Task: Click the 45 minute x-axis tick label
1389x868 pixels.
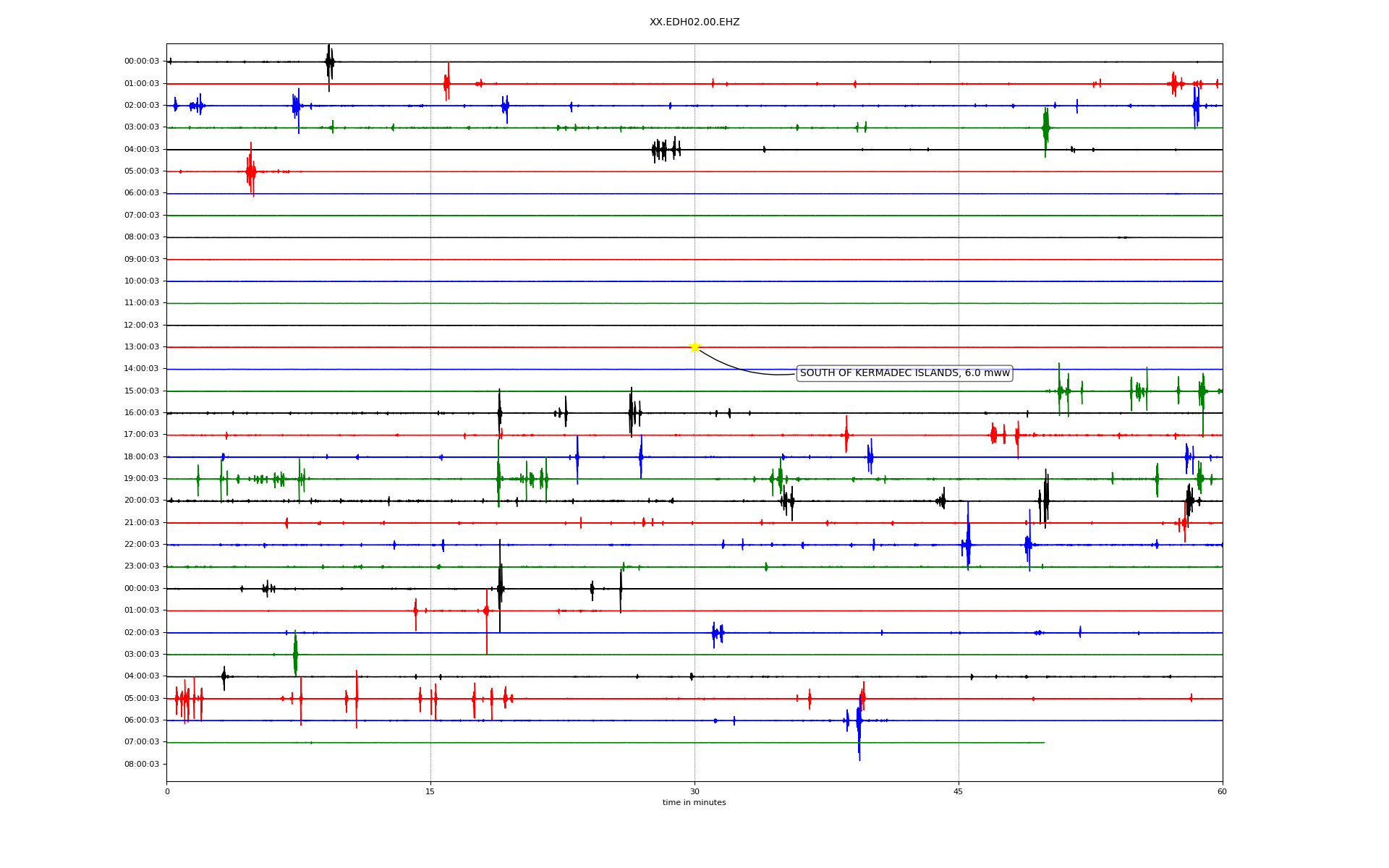Action: (959, 791)
